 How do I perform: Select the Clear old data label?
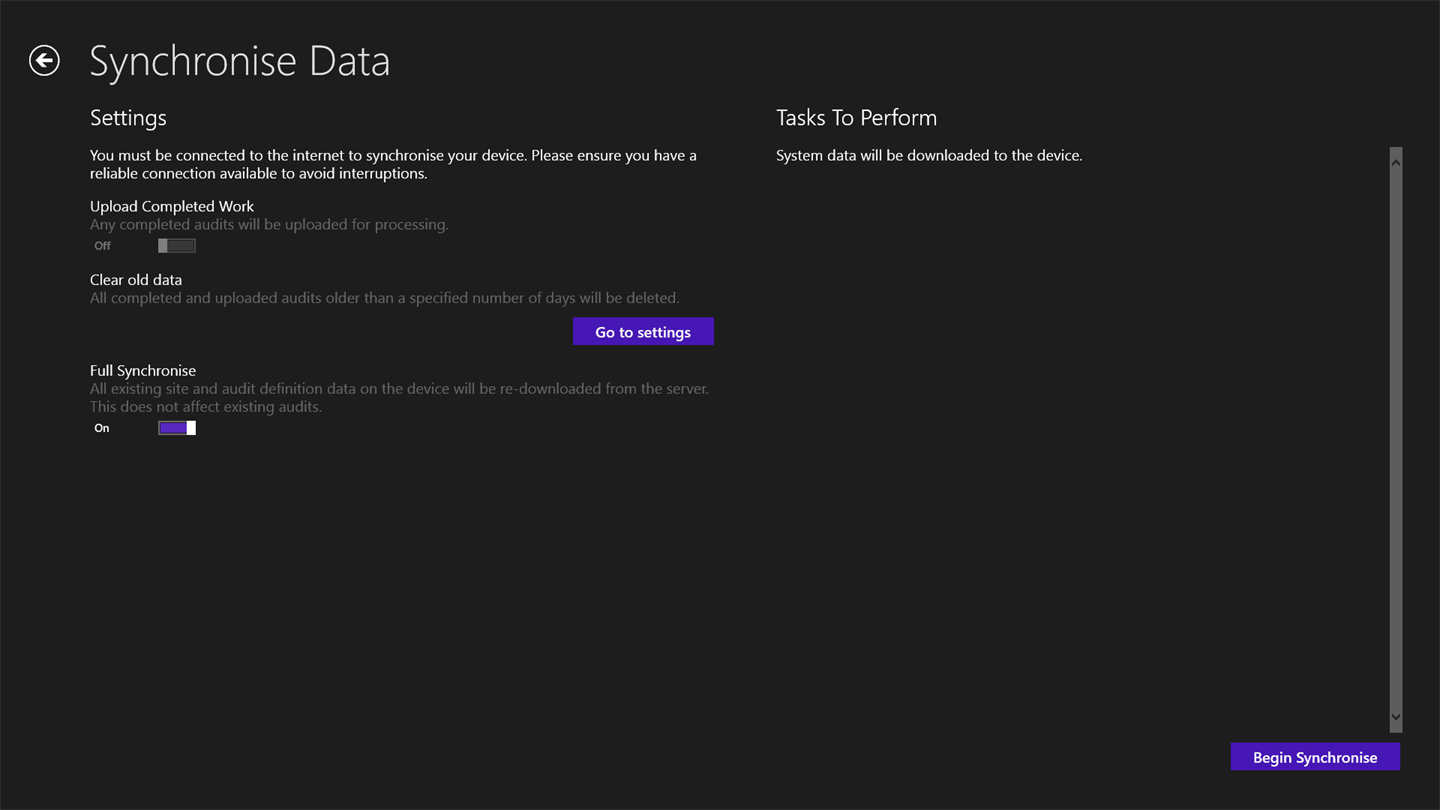pyautogui.click(x=136, y=280)
